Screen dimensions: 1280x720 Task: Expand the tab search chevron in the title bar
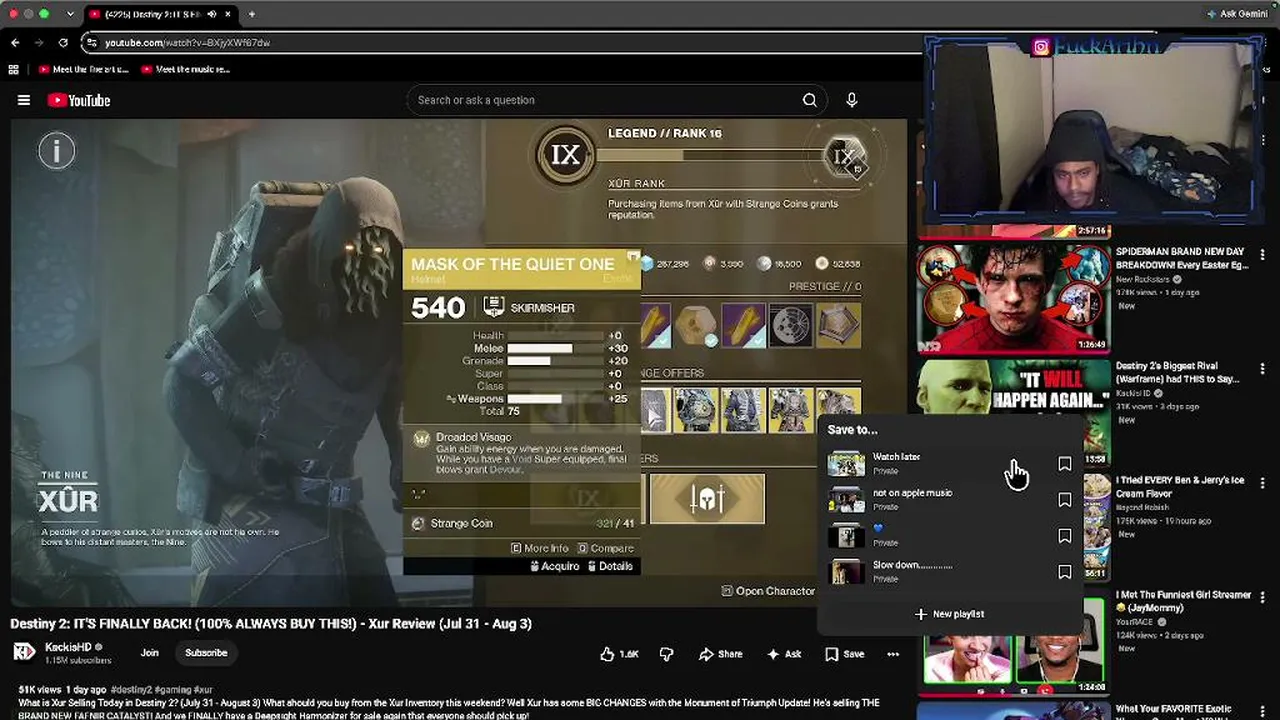pyautogui.click(x=70, y=15)
